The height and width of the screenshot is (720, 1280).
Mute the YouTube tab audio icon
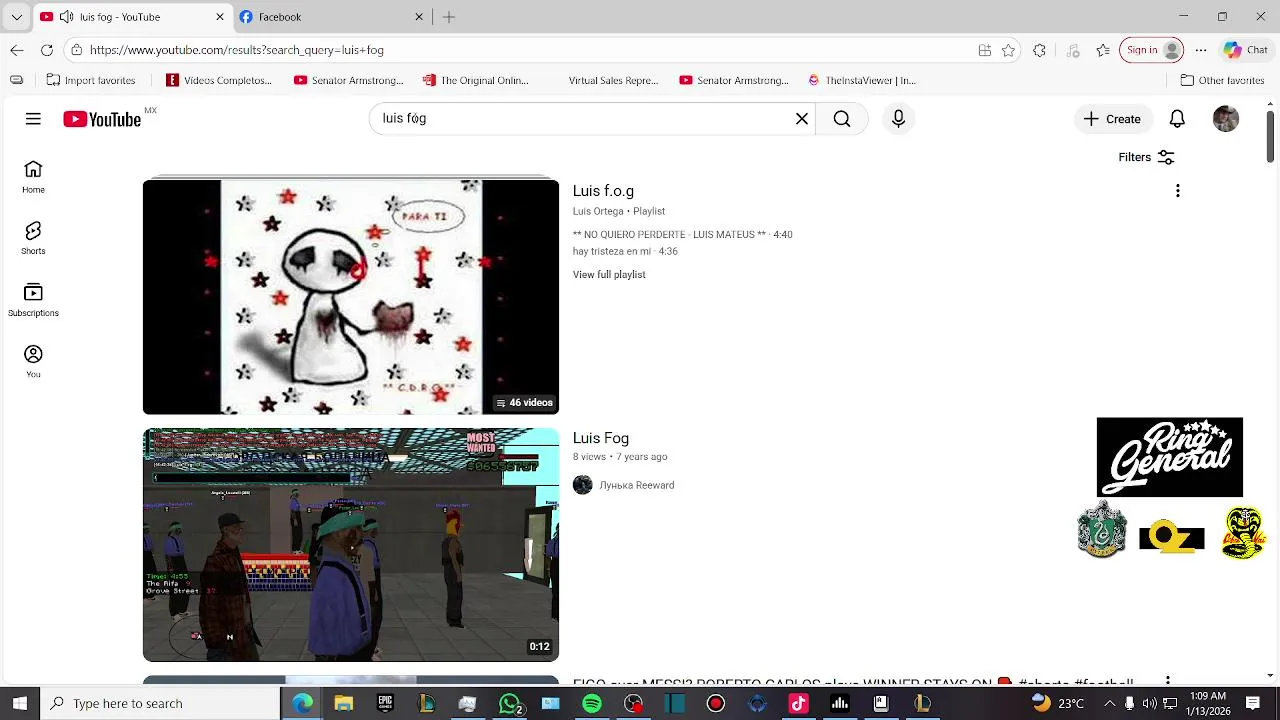[66, 17]
